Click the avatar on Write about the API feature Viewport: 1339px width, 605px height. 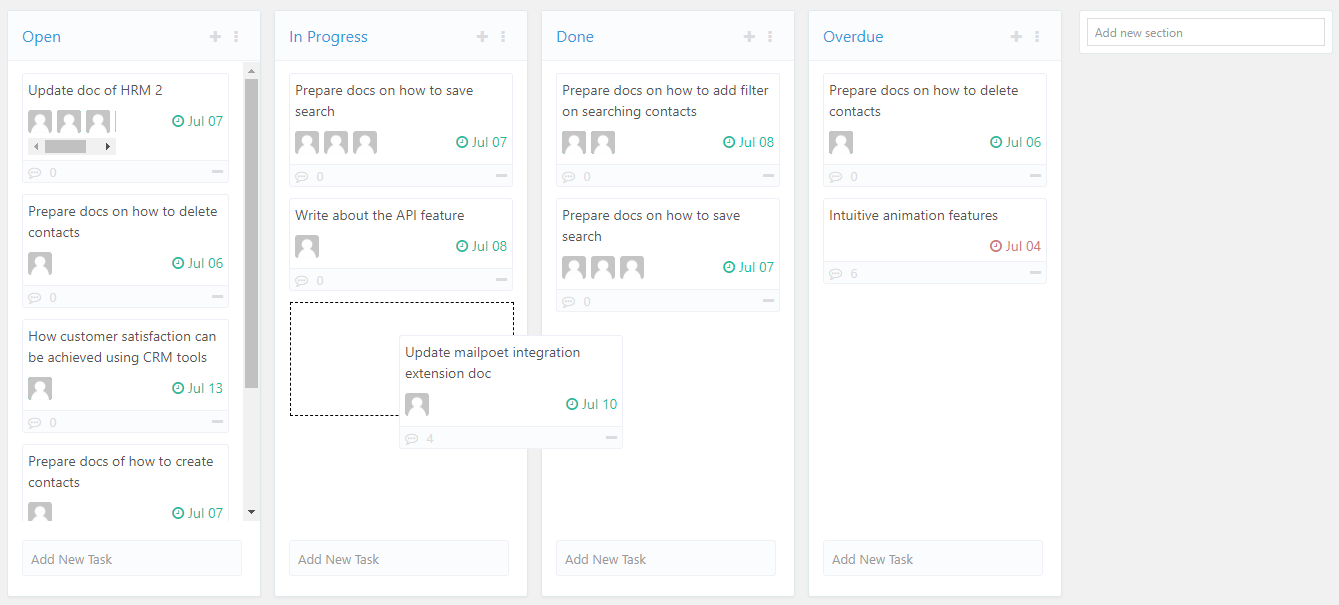click(x=307, y=247)
